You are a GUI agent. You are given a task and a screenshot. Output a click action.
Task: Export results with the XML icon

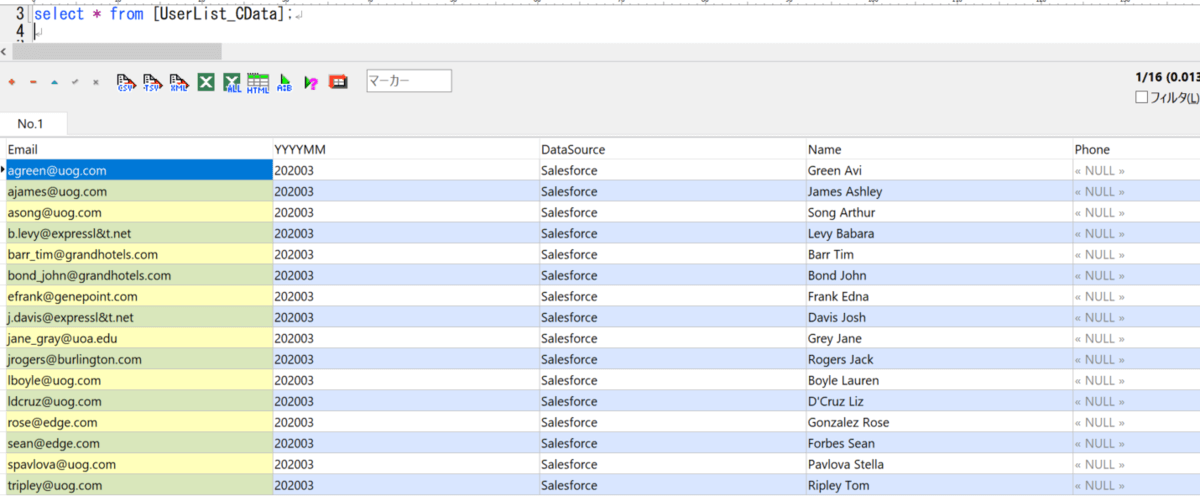pyautogui.click(x=179, y=82)
